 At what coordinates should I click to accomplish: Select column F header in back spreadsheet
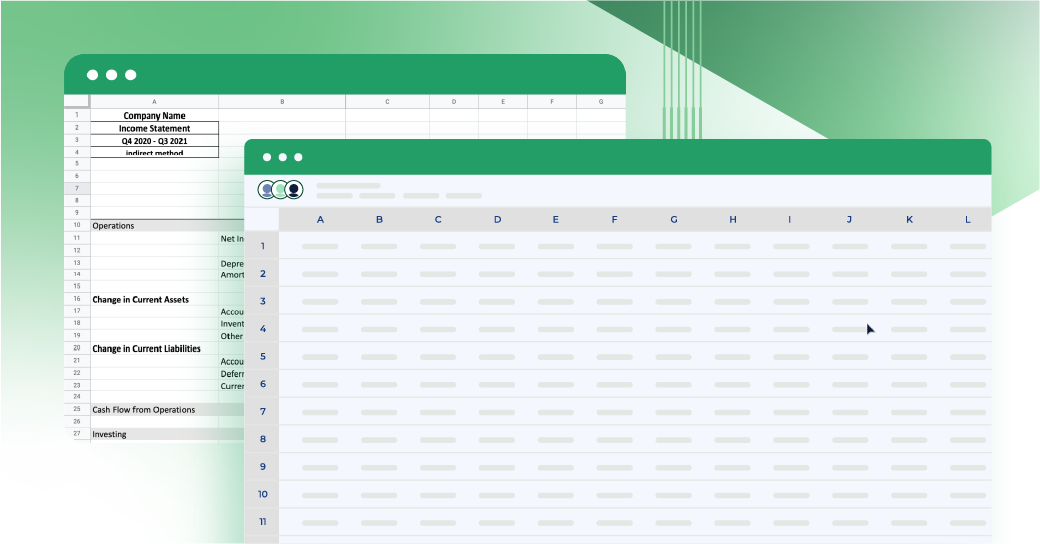552,102
